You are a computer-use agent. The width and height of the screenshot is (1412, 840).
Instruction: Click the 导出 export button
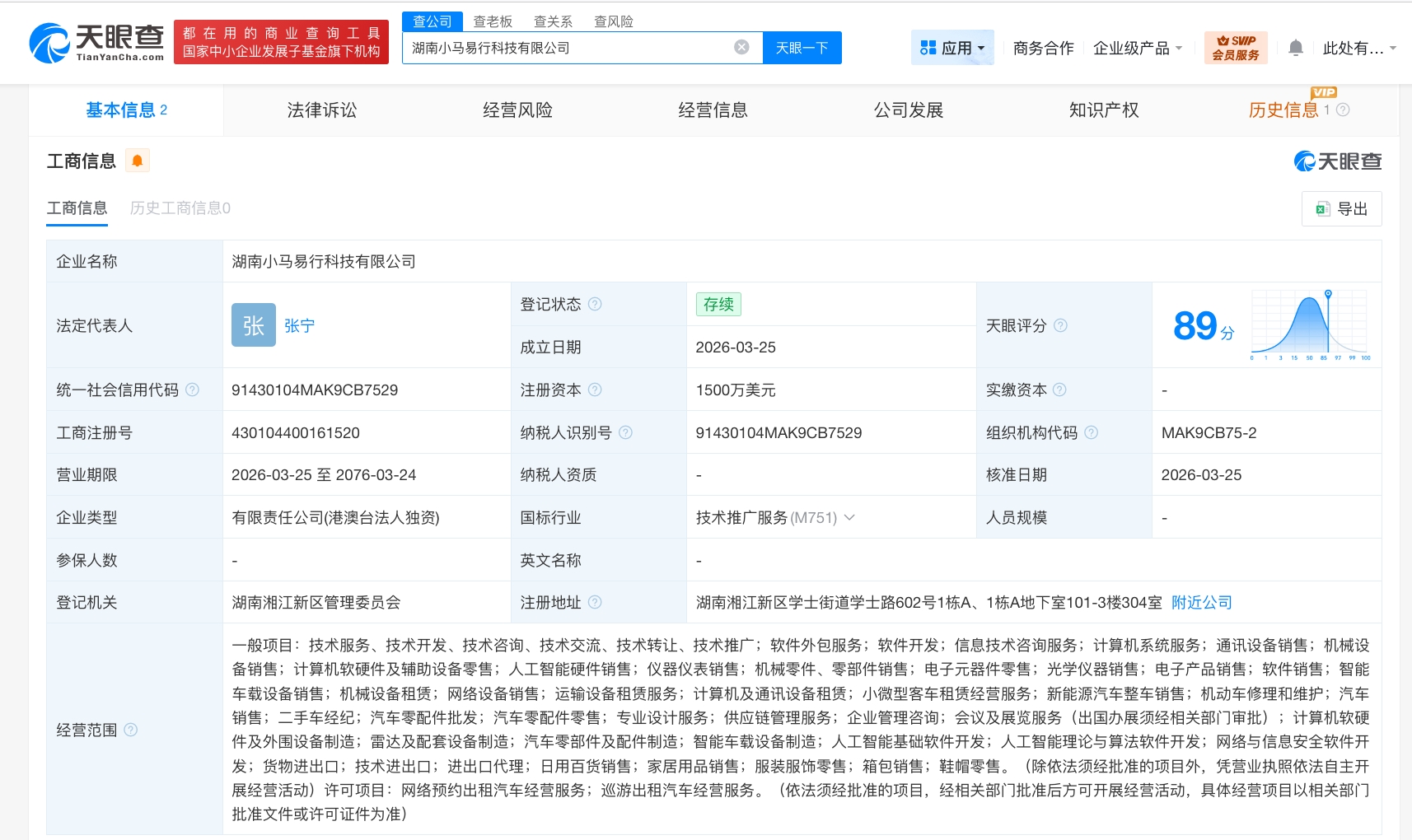click(1341, 209)
